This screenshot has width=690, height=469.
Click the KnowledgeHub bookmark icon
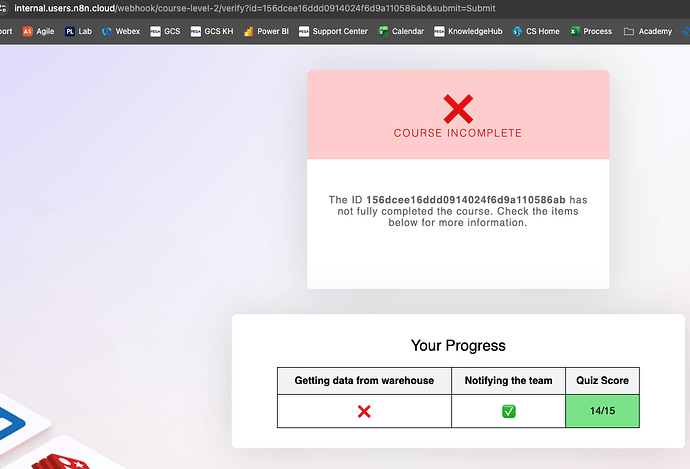[x=439, y=31]
